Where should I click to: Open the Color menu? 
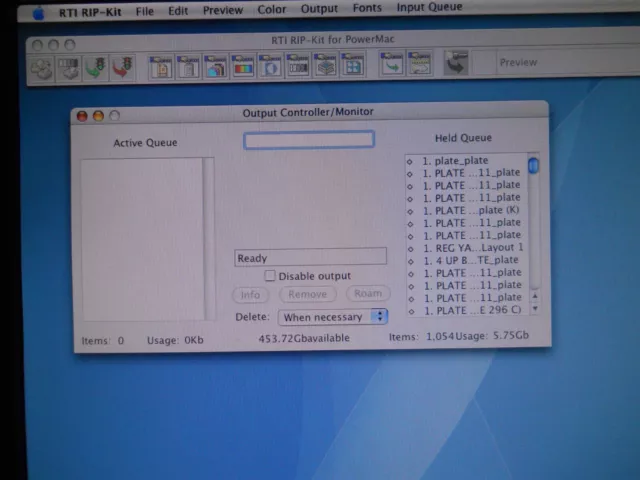pyautogui.click(x=271, y=9)
